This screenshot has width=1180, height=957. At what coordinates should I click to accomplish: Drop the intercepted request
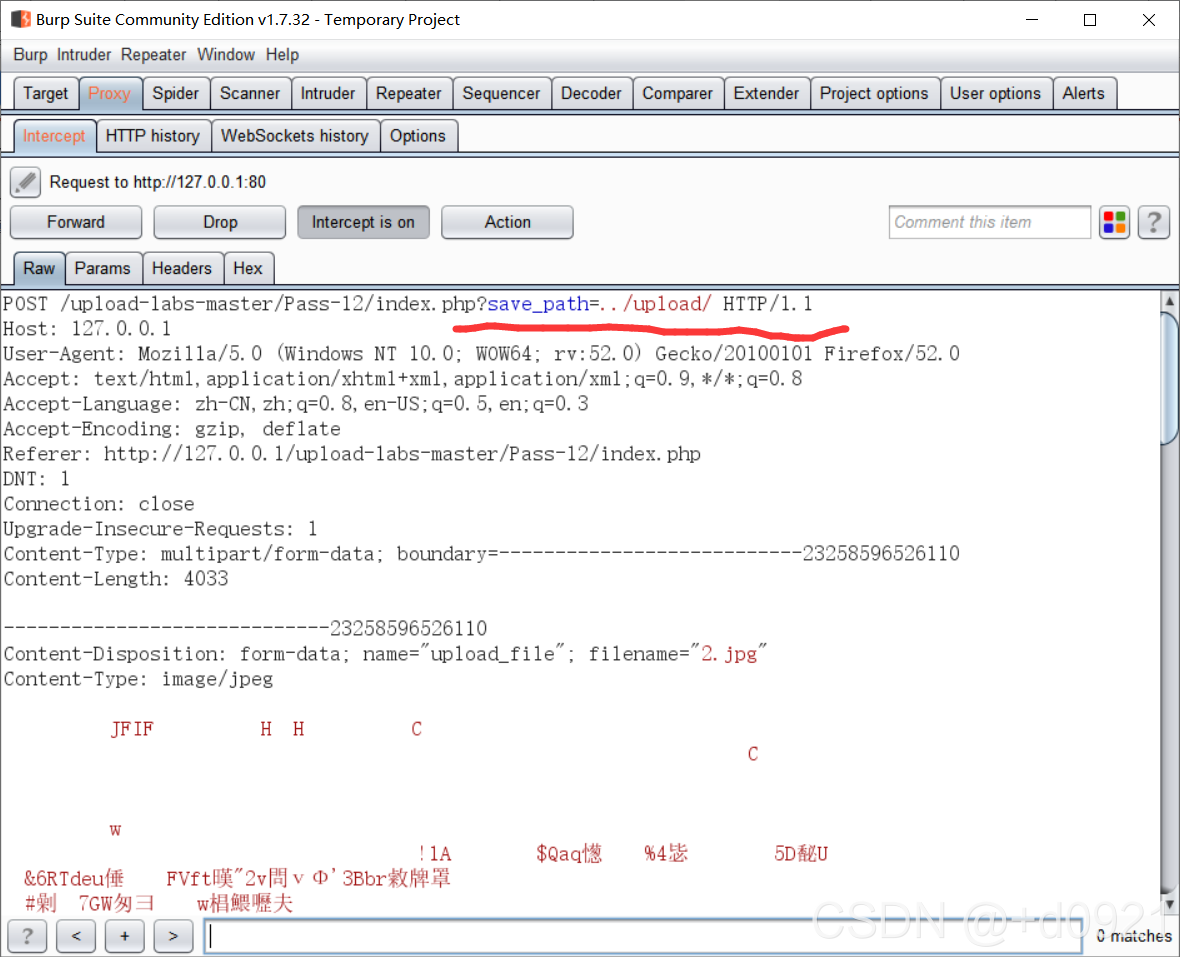(220, 222)
